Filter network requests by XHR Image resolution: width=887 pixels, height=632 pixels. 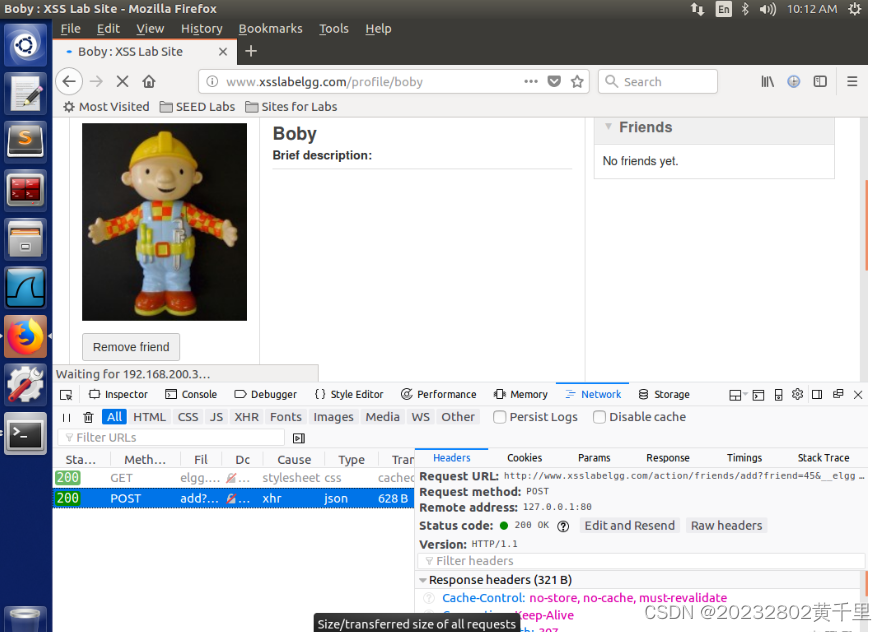point(247,417)
